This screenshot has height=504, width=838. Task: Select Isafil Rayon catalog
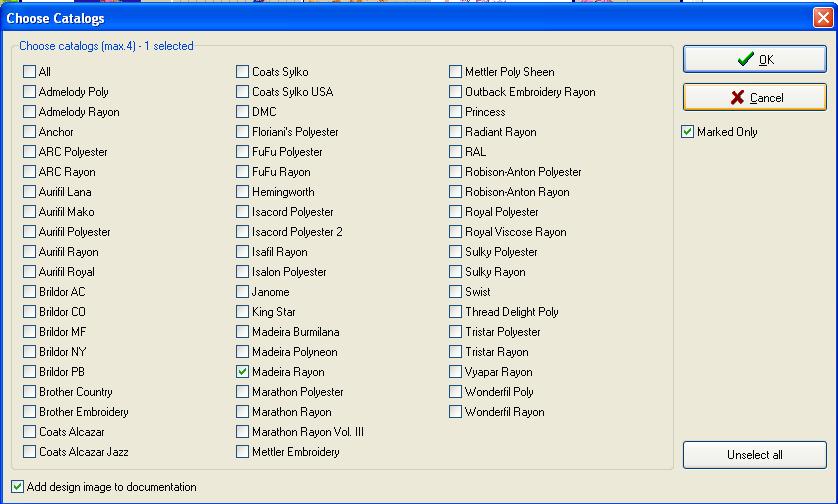(242, 252)
